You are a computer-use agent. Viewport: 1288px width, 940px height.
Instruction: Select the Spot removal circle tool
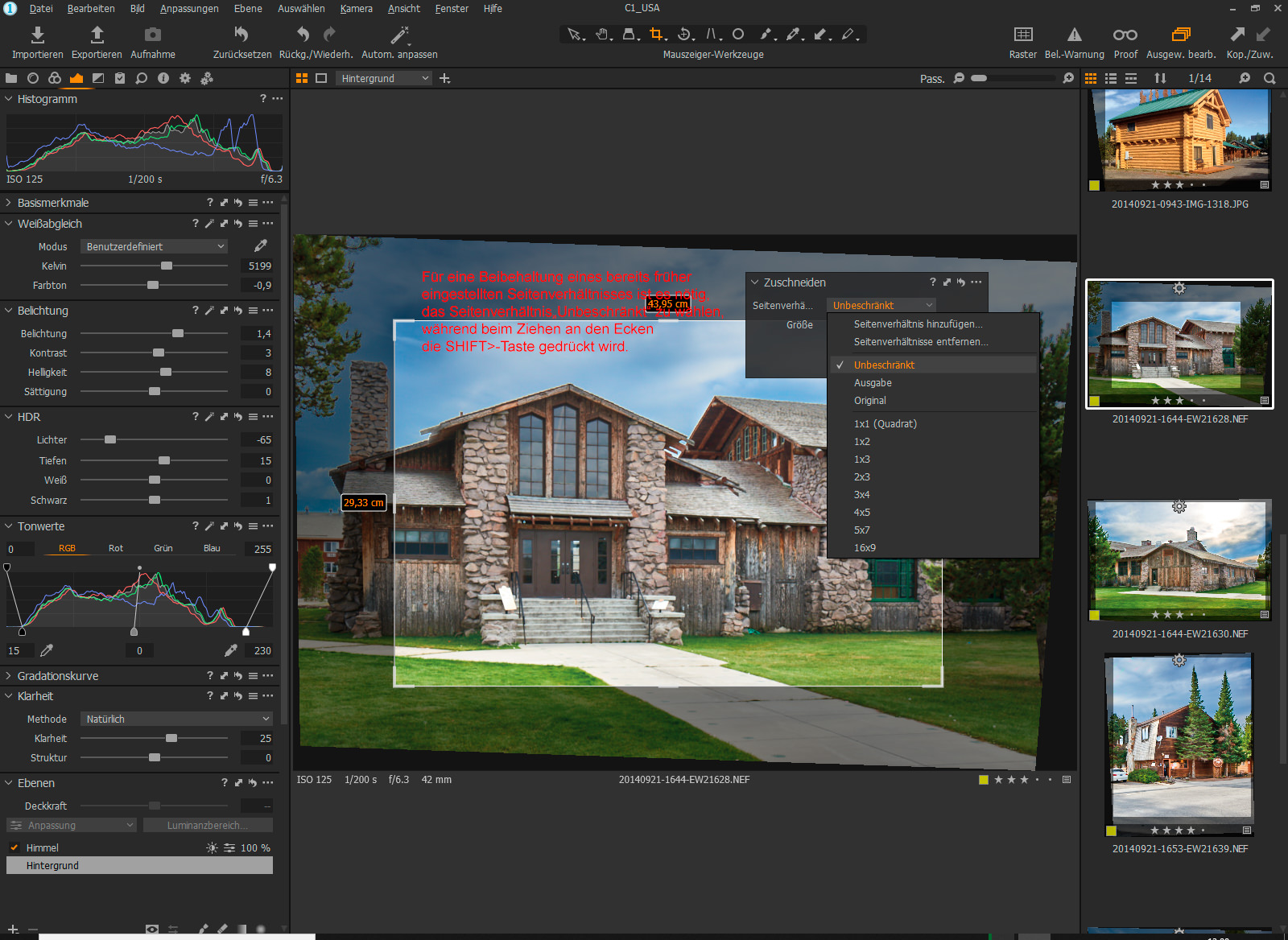pyautogui.click(x=738, y=35)
